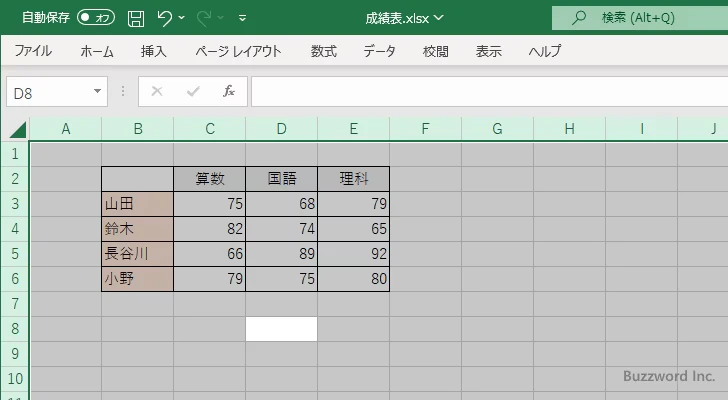The width and height of the screenshot is (728, 400).
Task: Switch to the 挿入 ribbon tab
Action: click(154, 51)
